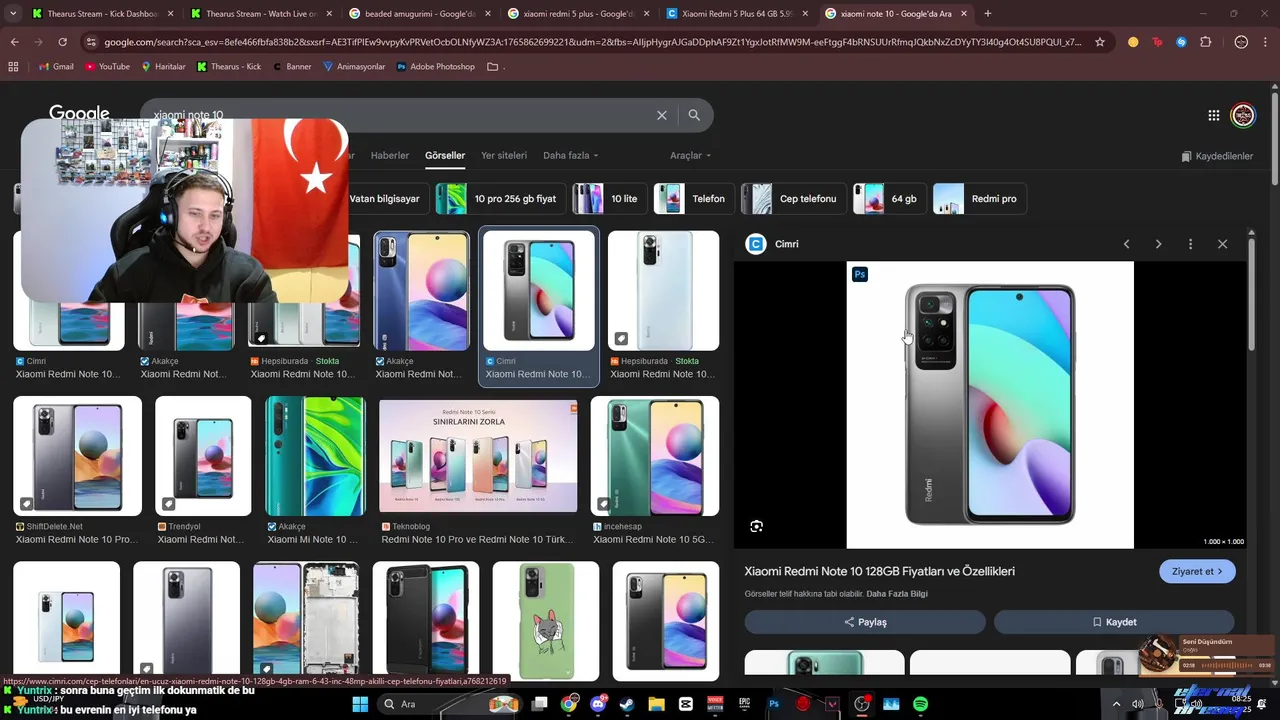The image size is (1280, 720).
Task: Select the 64 gb filter chip
Action: click(889, 198)
